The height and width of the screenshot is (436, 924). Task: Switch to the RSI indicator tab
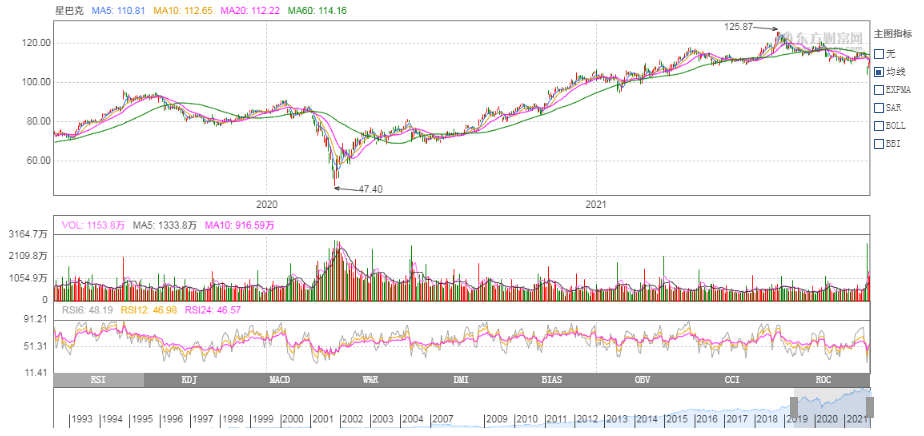click(98, 380)
